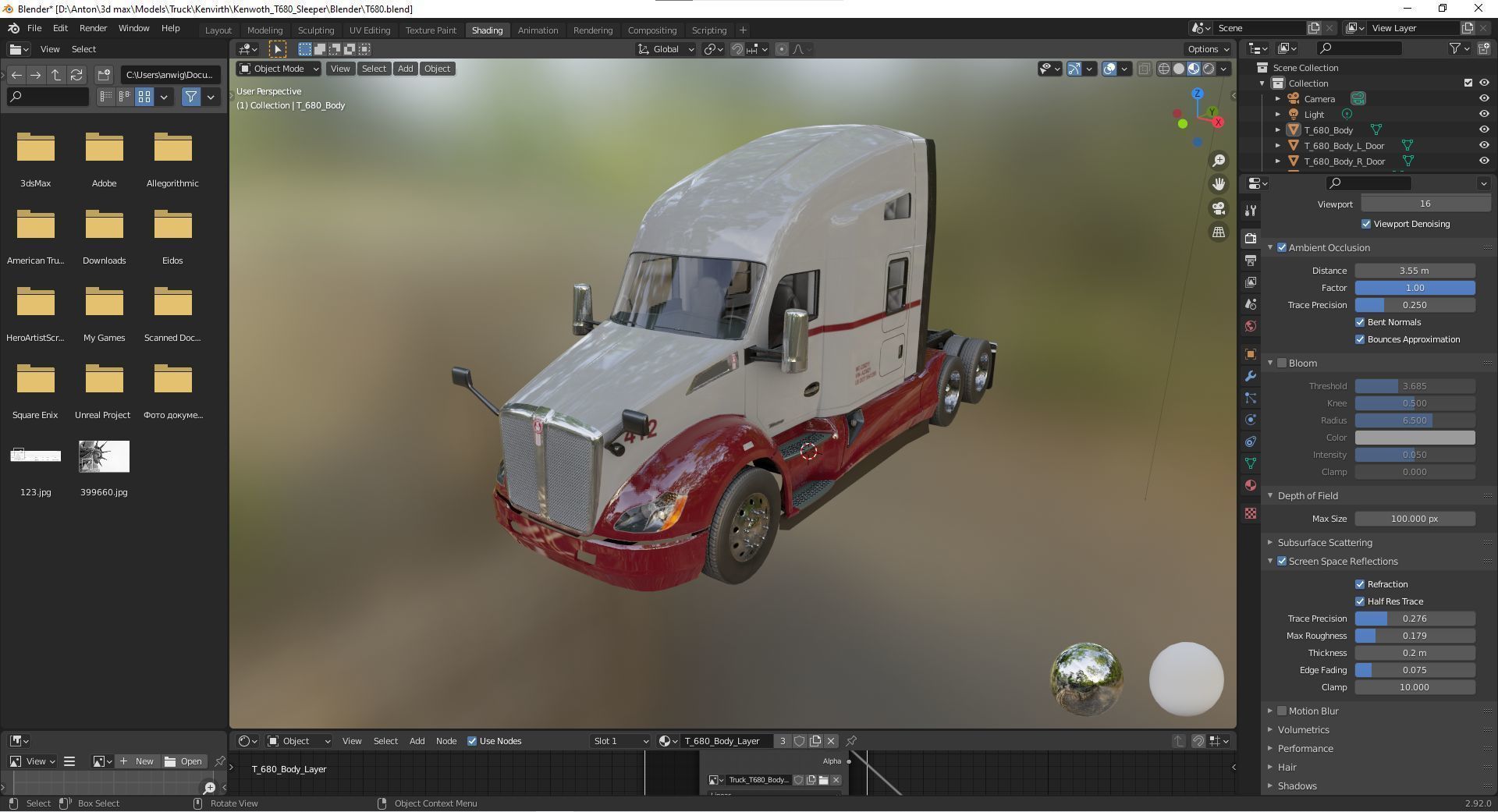
Task: Open the Object Data properties tab
Action: click(x=1251, y=463)
